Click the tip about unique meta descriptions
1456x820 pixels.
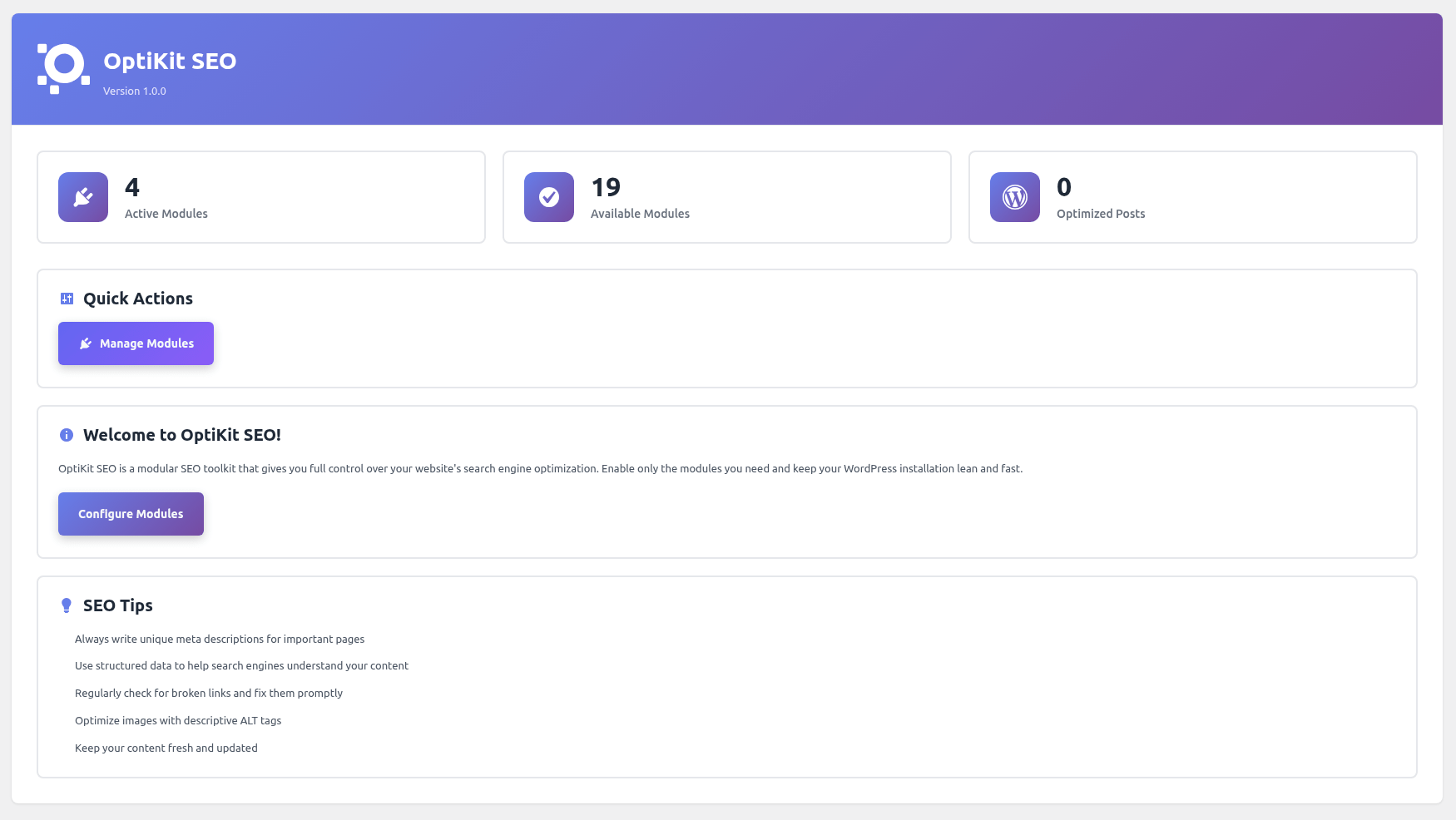tap(220, 640)
